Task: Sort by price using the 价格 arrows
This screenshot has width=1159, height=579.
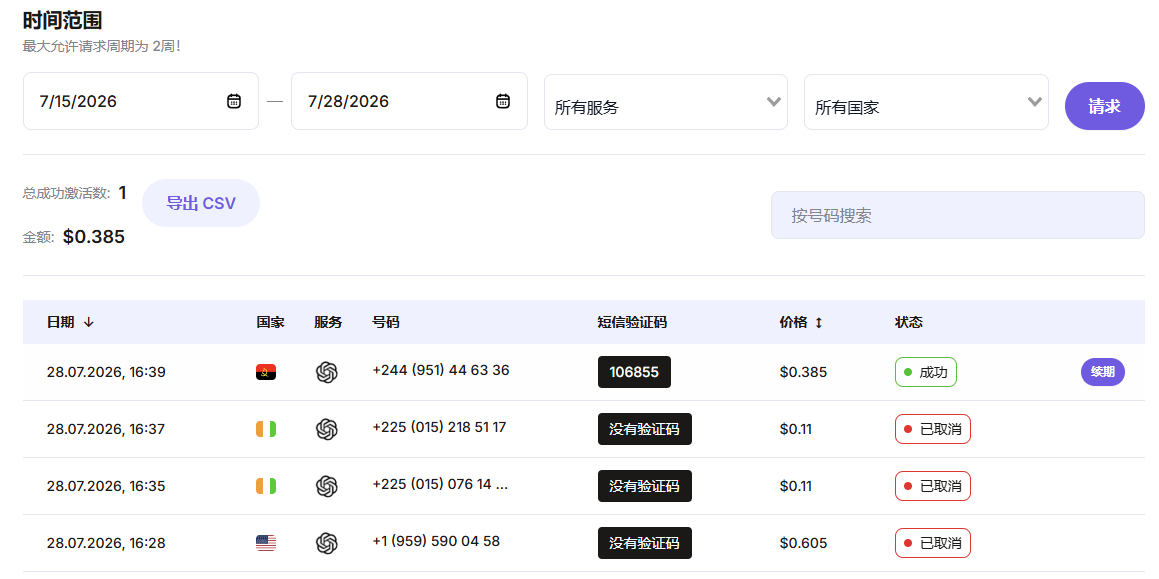Action: click(818, 322)
